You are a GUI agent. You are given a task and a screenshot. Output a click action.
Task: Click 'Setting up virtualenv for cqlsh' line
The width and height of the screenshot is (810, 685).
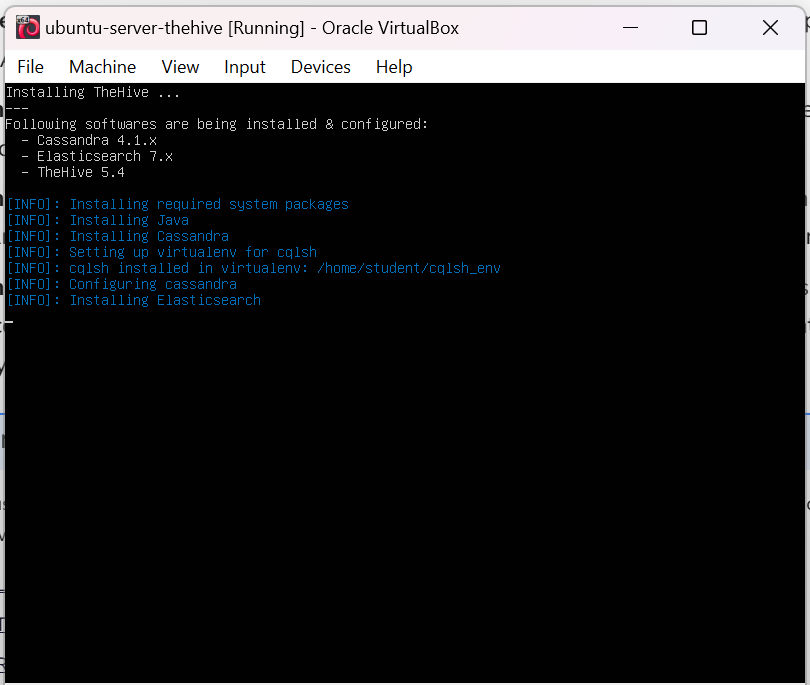pos(162,252)
